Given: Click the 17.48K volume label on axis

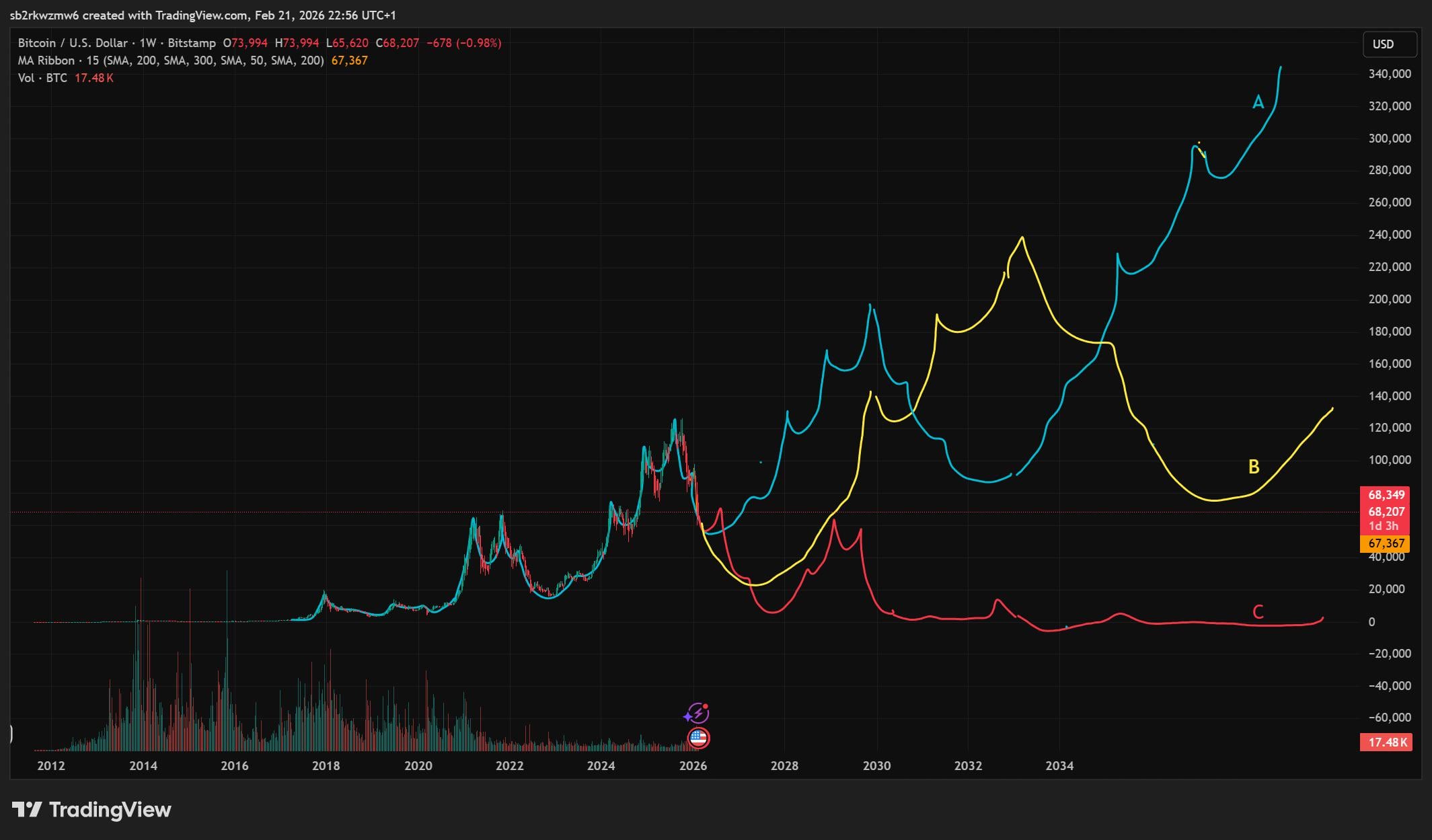Looking at the screenshot, I should tap(1388, 742).
